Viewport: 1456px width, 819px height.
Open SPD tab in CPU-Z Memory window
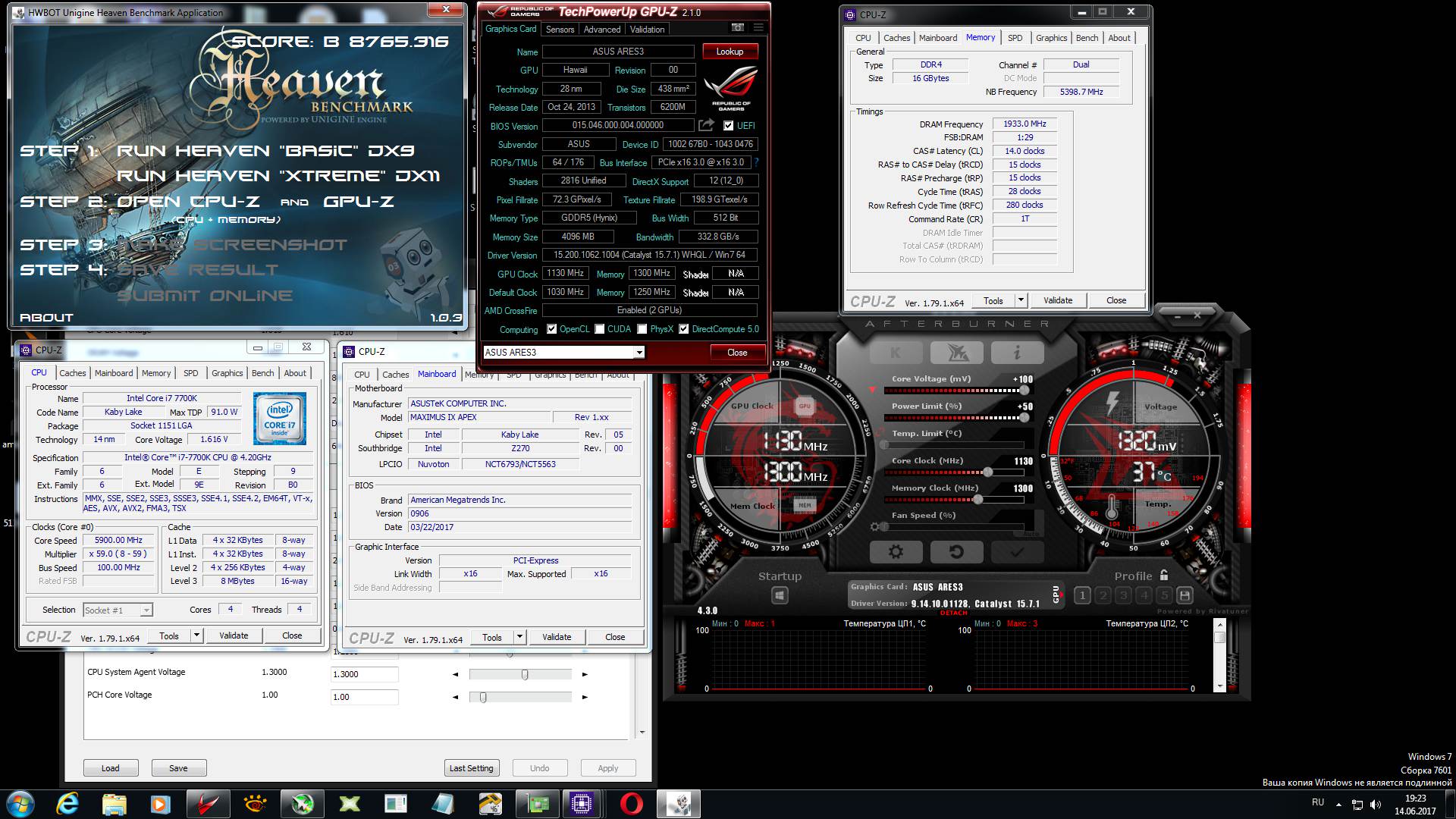[1015, 38]
